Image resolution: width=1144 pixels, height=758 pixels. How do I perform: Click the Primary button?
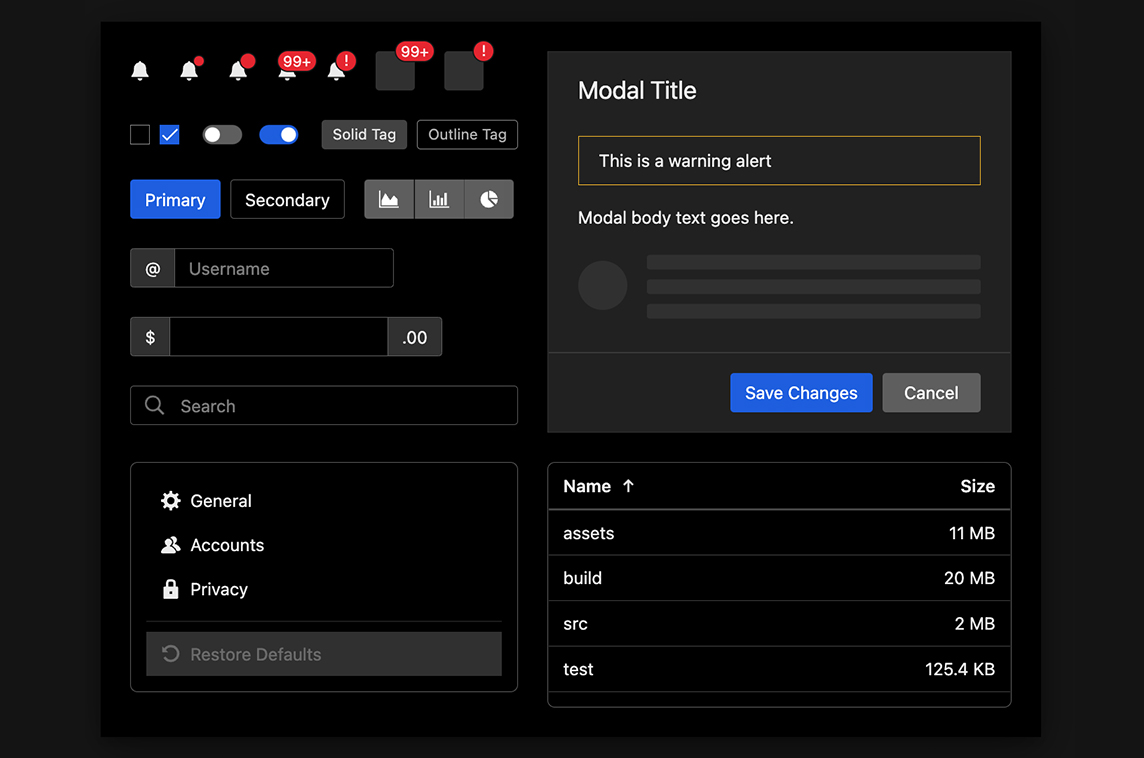pos(175,199)
